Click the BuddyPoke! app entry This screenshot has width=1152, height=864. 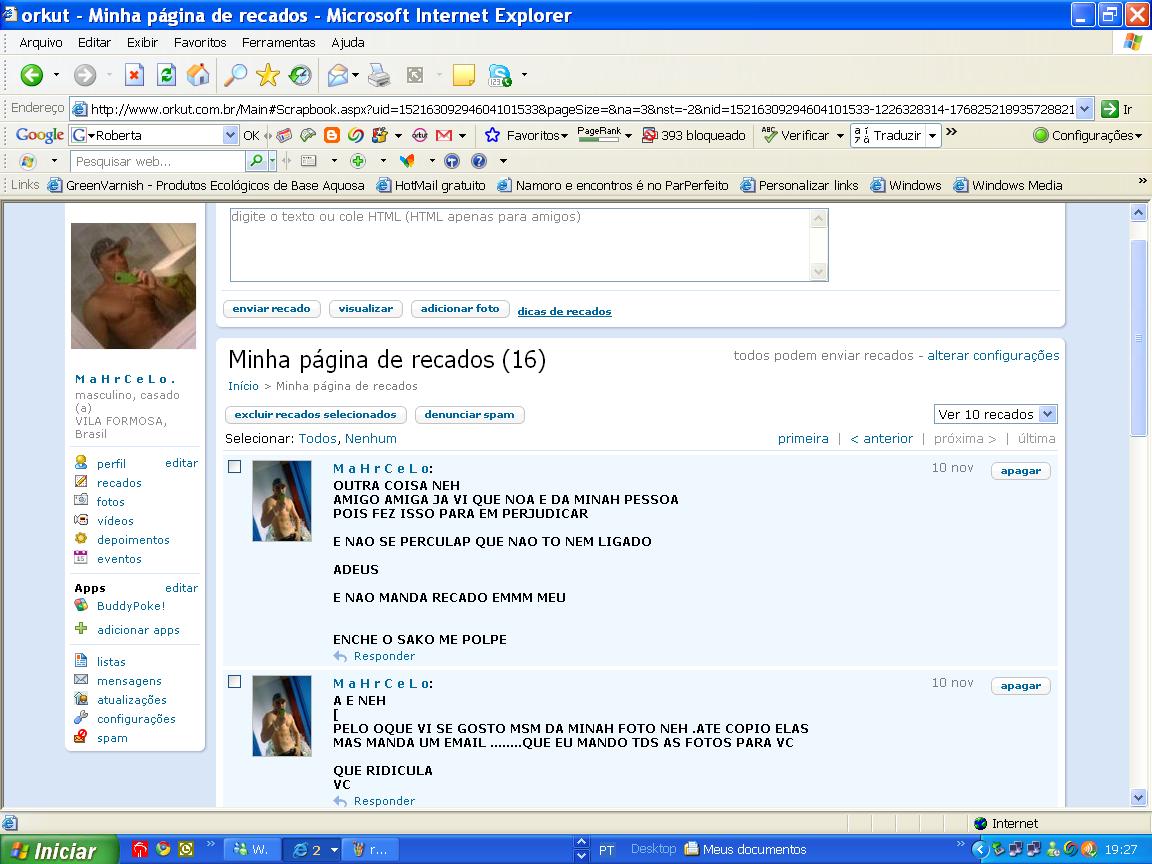131,605
